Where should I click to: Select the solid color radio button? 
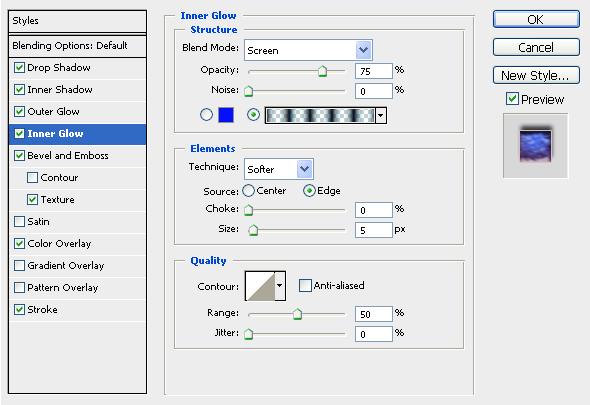(206, 114)
